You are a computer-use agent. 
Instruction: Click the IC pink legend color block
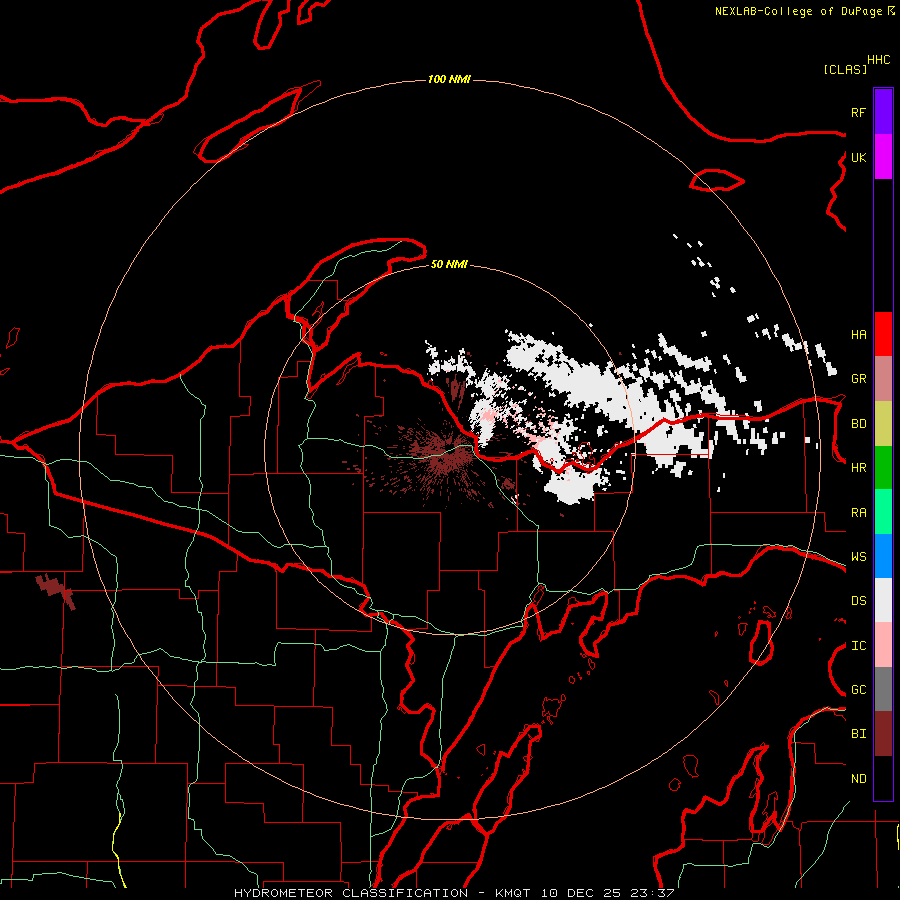coord(883,645)
